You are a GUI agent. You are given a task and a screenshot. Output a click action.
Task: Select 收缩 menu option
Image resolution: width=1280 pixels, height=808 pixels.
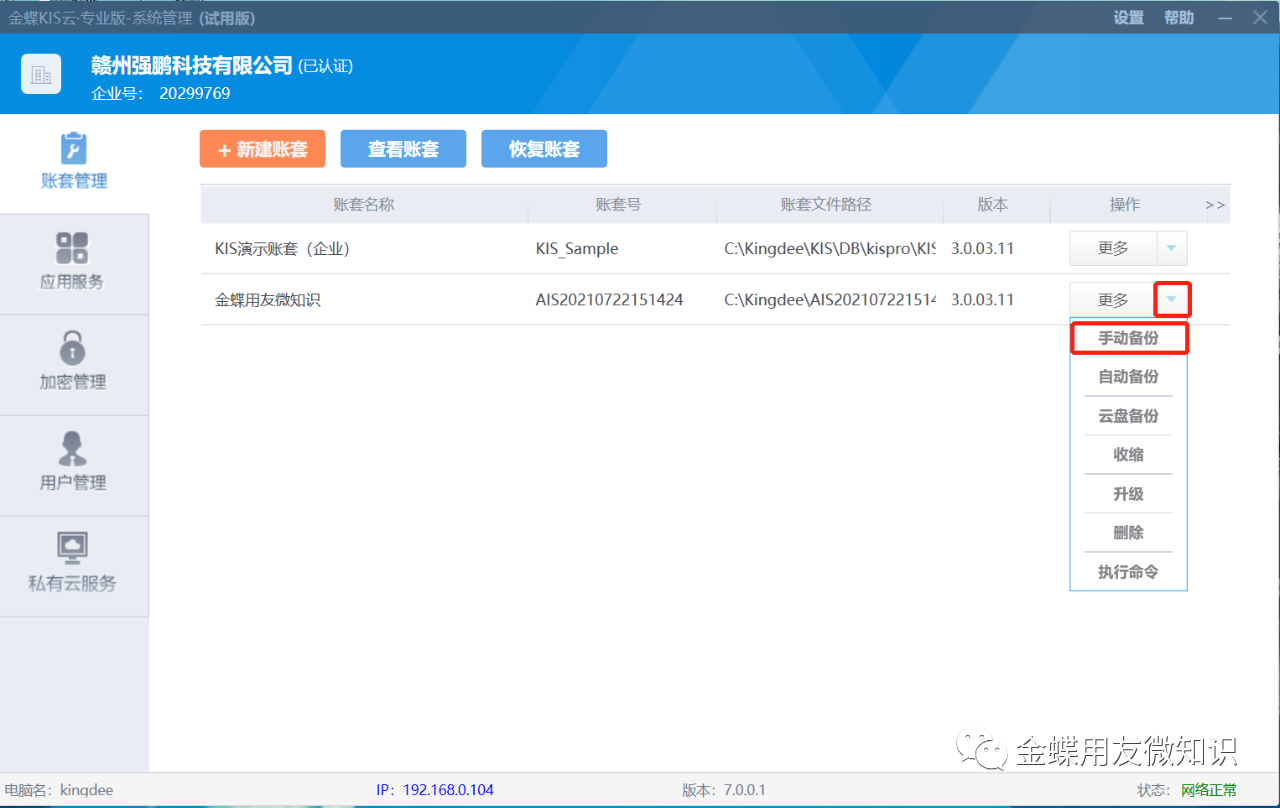[x=1128, y=455]
